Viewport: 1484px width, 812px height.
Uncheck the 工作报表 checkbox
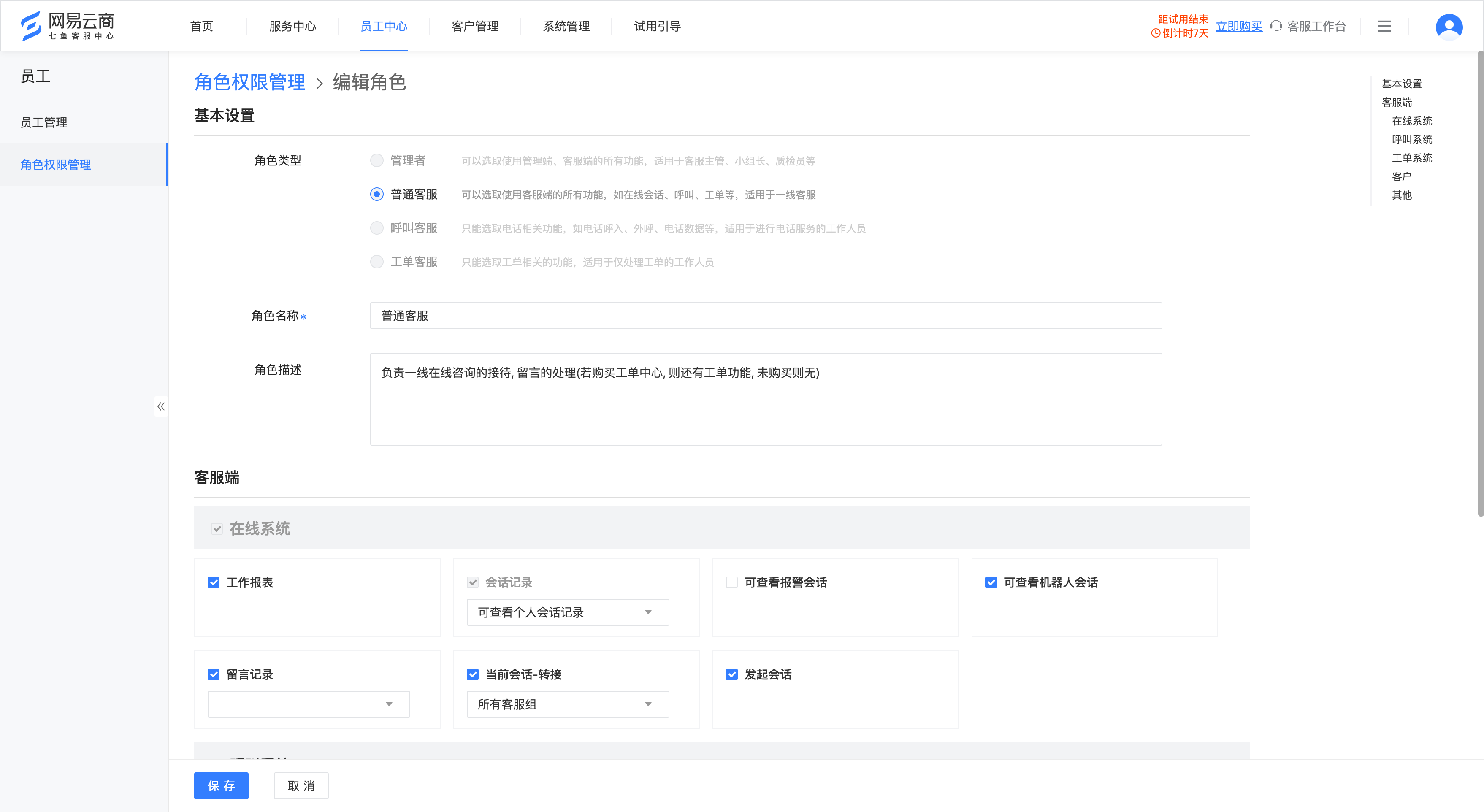click(x=214, y=582)
